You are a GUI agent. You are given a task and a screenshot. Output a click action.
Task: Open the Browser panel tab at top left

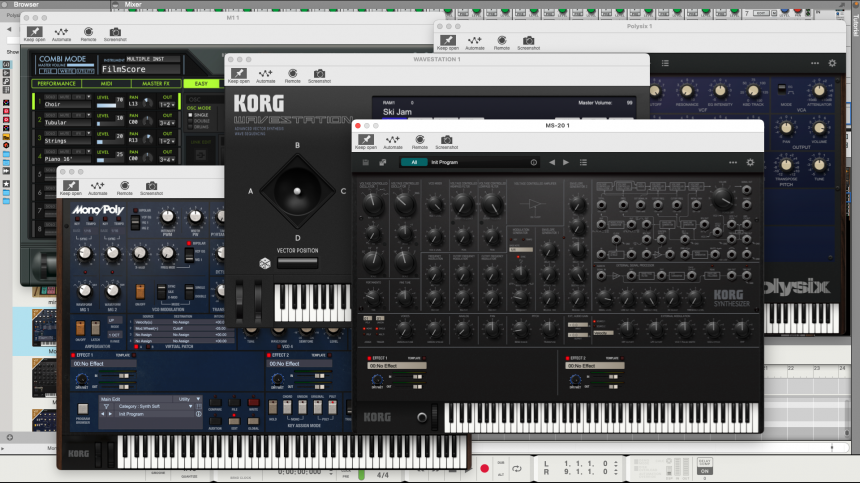click(26, 4)
